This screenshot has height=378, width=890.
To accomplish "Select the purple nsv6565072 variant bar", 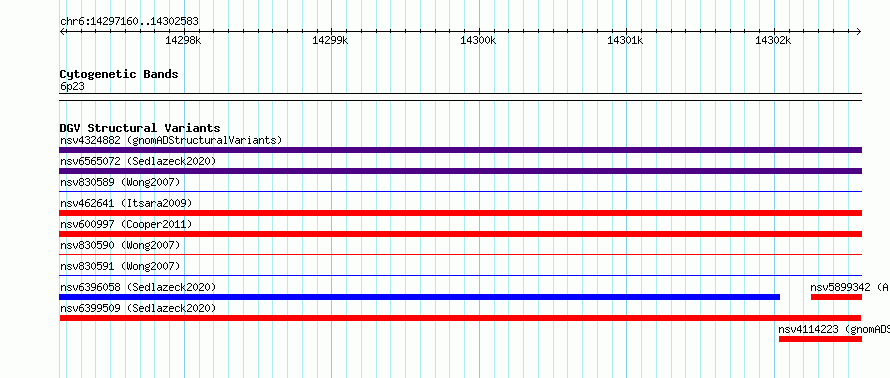I will point(460,171).
